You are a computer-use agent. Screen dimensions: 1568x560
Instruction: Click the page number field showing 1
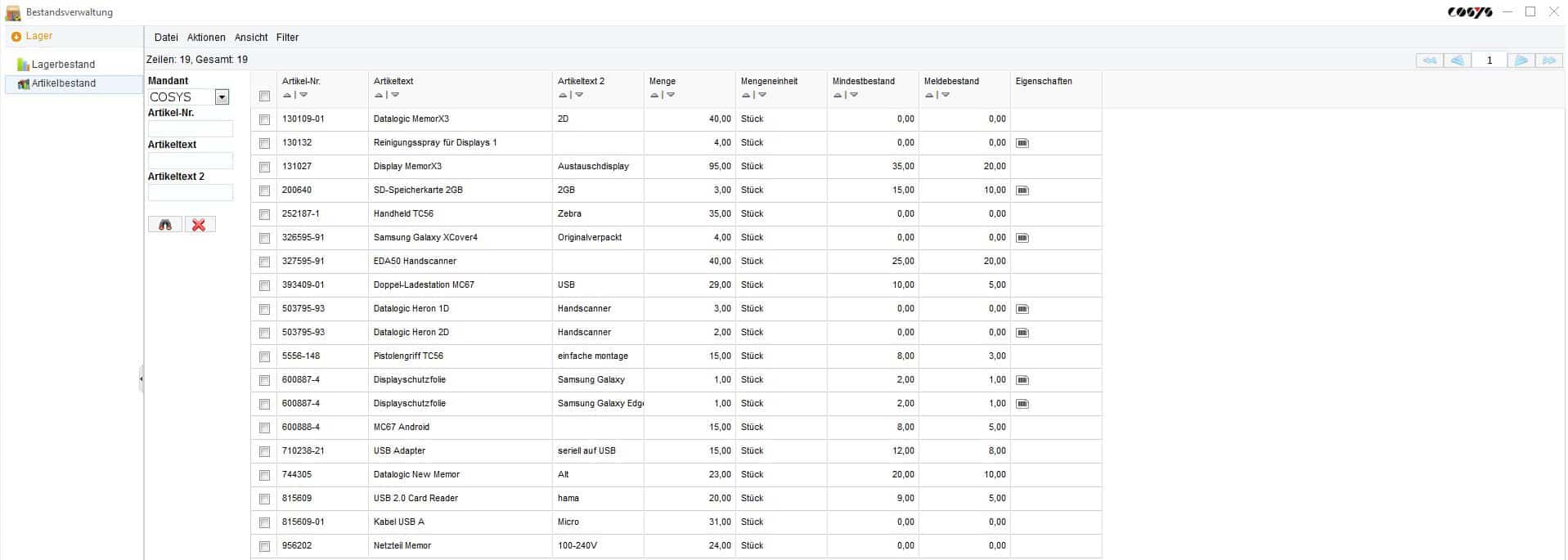[1489, 60]
